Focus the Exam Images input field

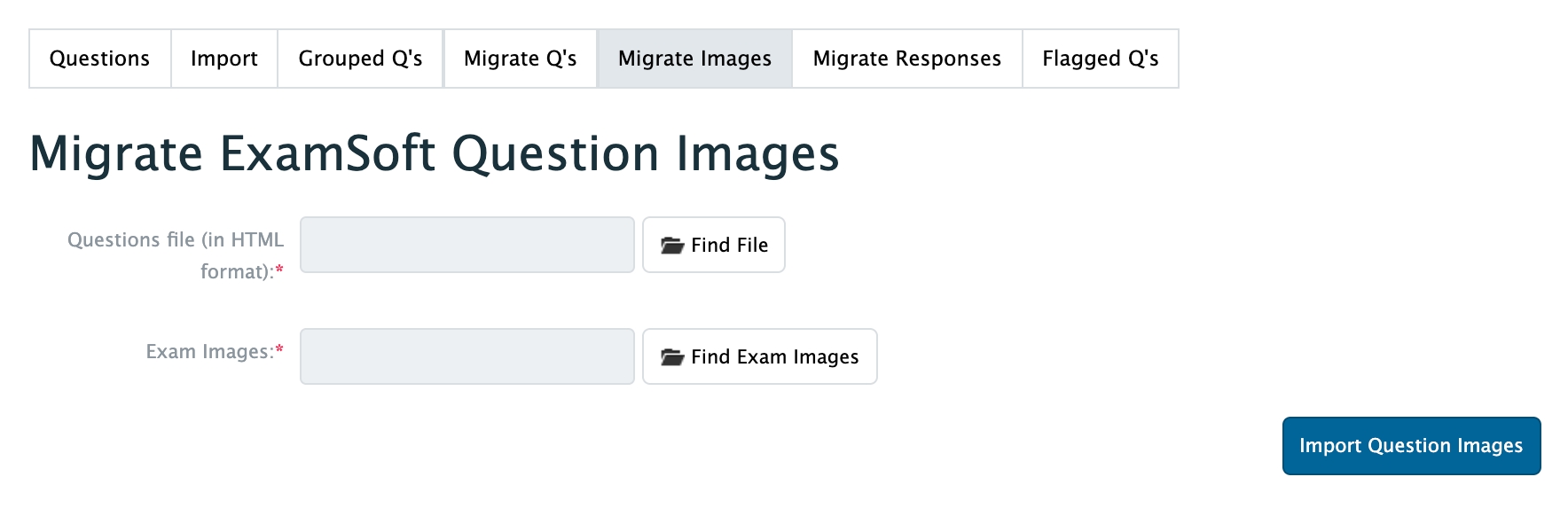click(x=467, y=356)
